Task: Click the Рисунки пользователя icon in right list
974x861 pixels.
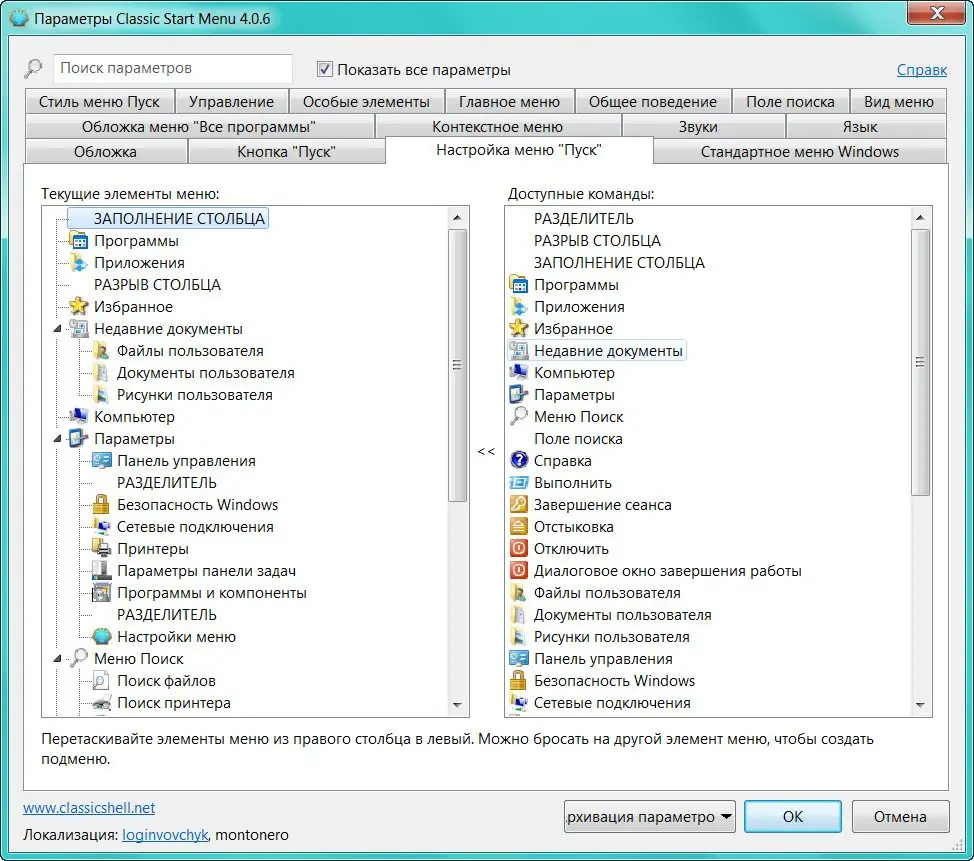Action: click(519, 636)
